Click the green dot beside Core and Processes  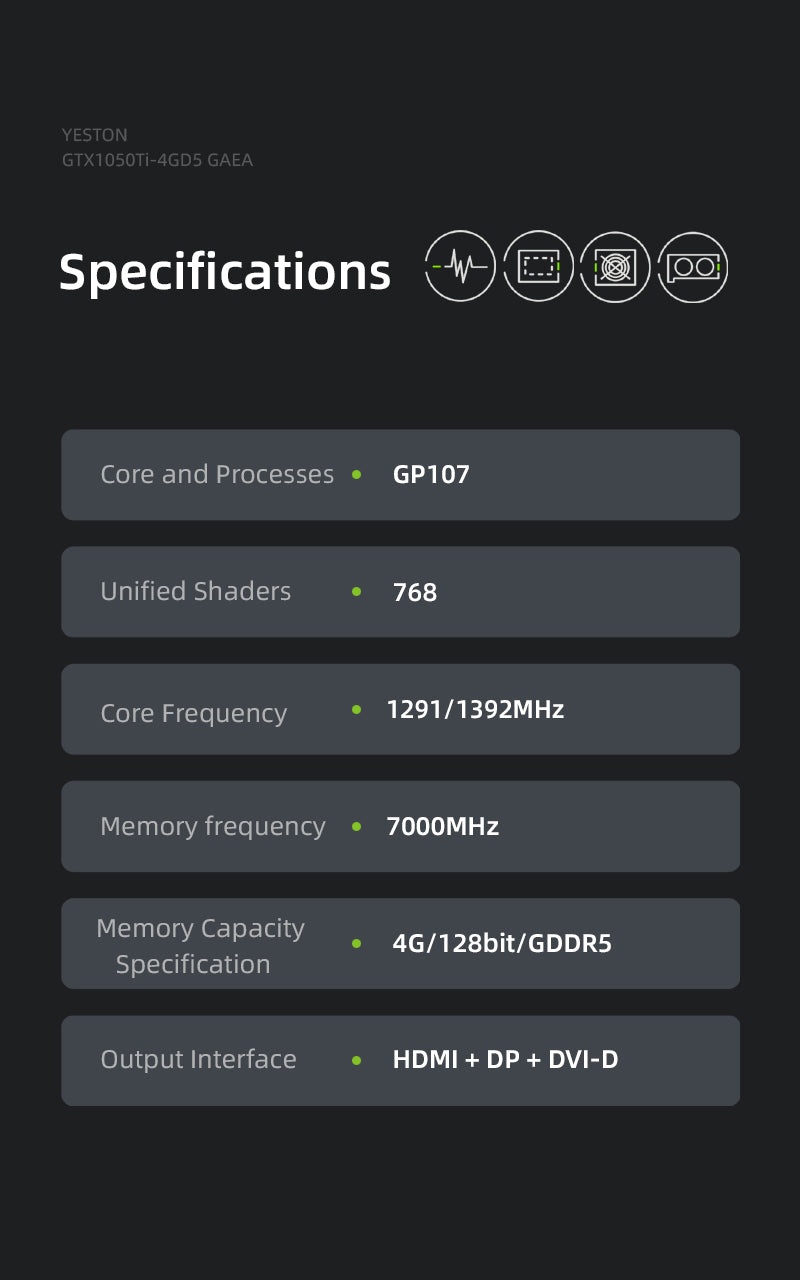tap(357, 475)
